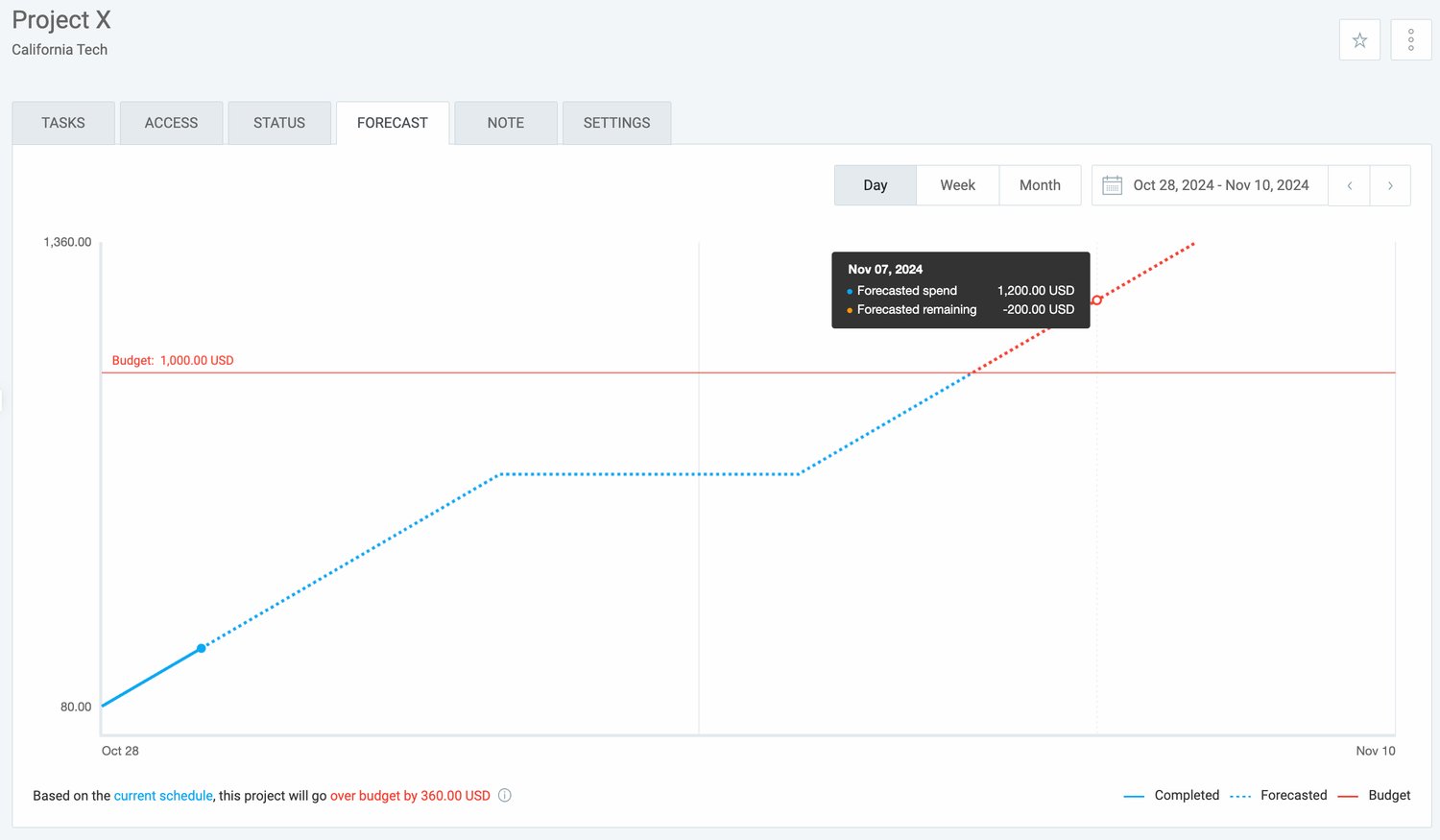Image resolution: width=1440 pixels, height=840 pixels.
Task: Click the calendar icon in date range picker
Action: tap(1112, 185)
